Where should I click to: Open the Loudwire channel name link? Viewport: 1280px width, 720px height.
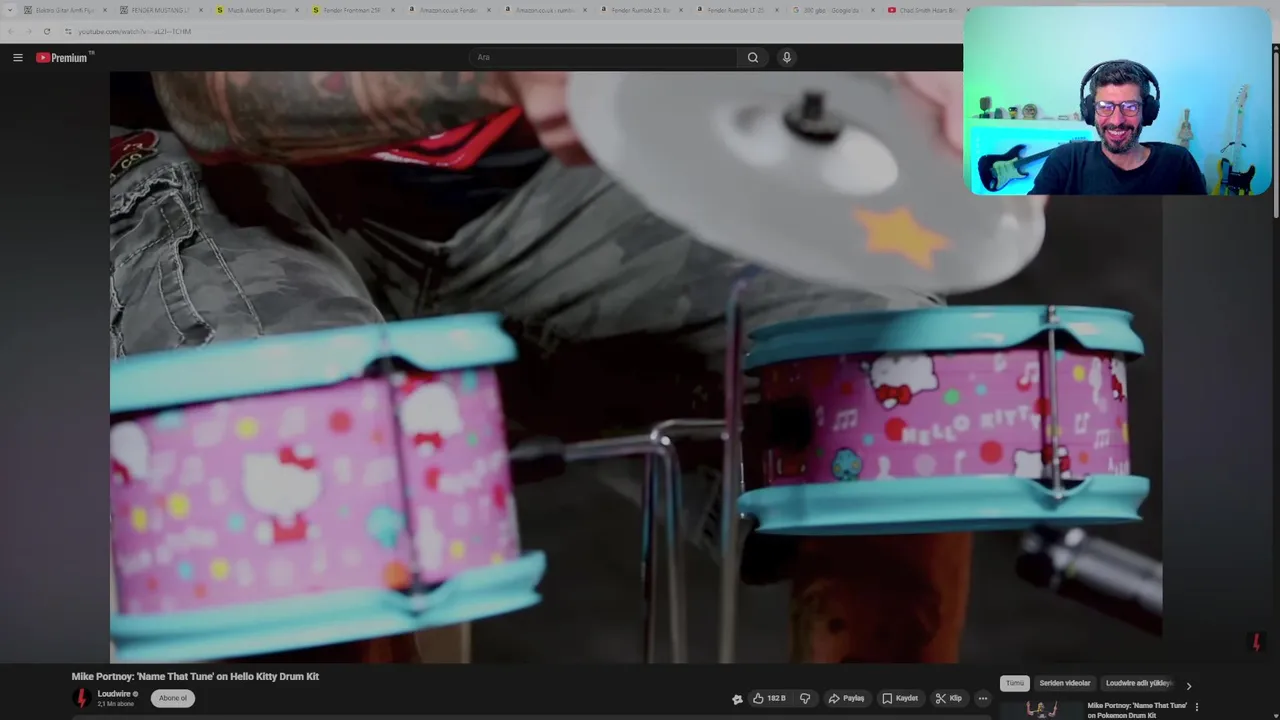(x=114, y=694)
